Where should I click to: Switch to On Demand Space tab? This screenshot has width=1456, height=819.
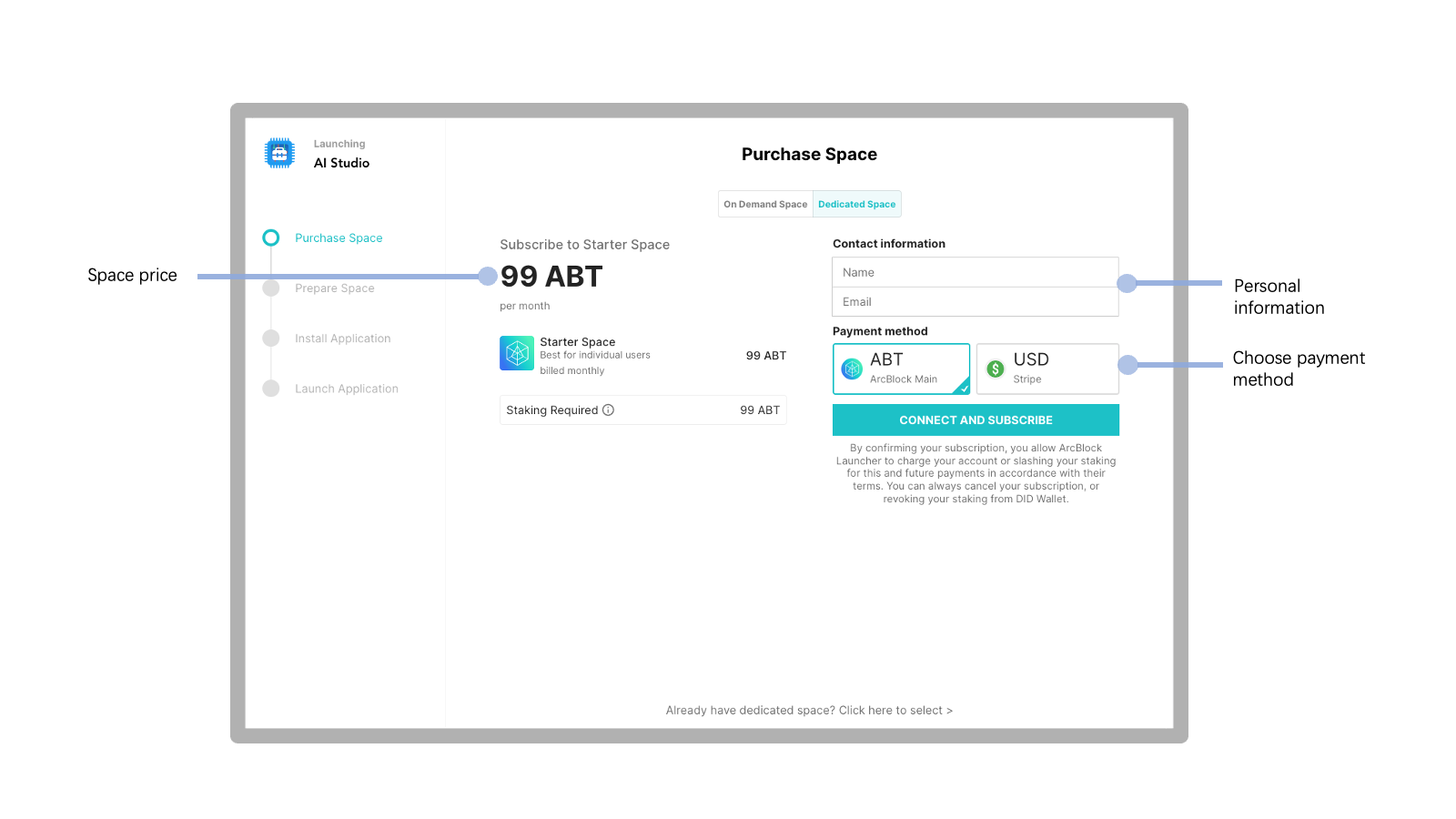pos(765,205)
